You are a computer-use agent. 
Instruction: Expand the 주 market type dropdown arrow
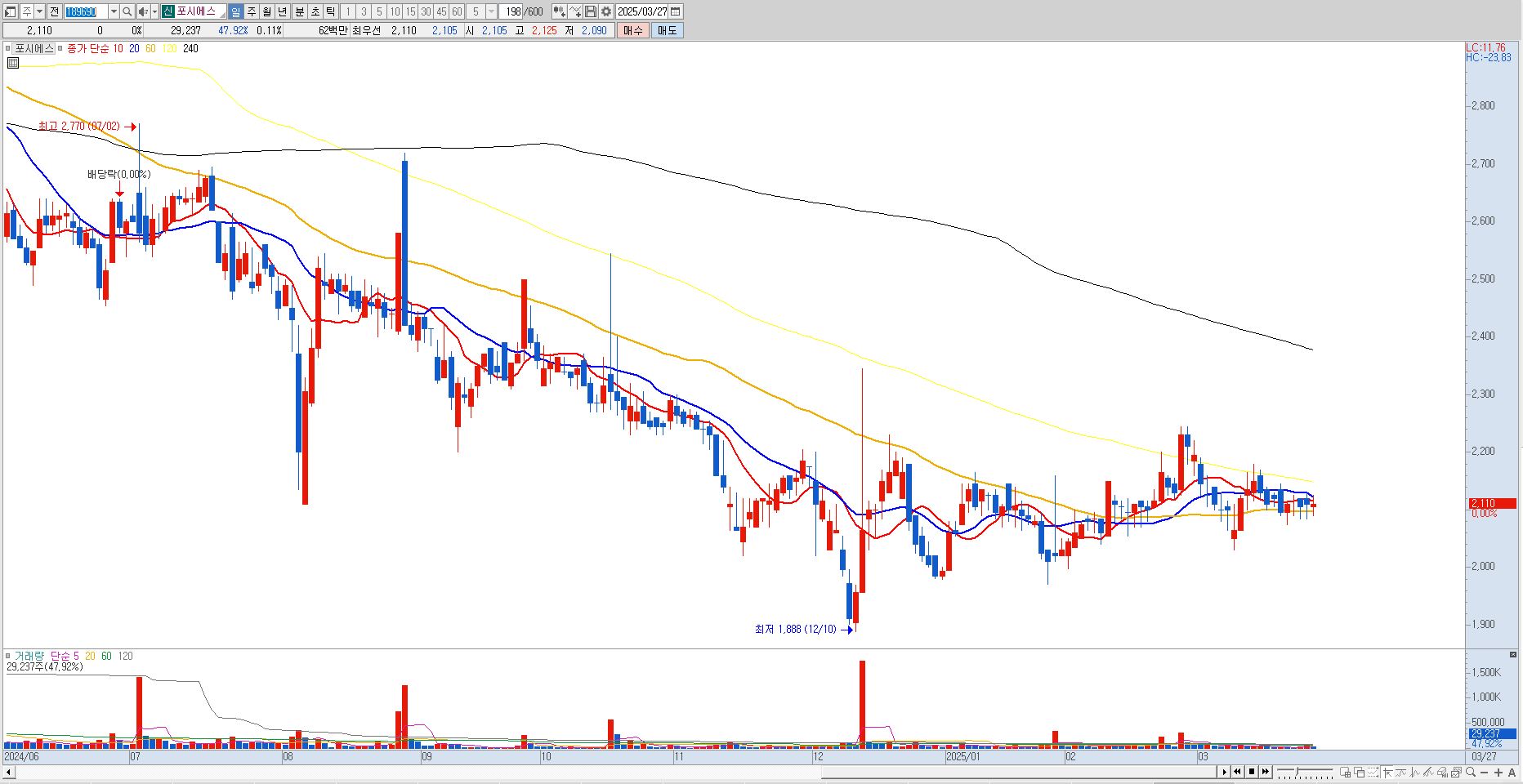pyautogui.click(x=39, y=11)
